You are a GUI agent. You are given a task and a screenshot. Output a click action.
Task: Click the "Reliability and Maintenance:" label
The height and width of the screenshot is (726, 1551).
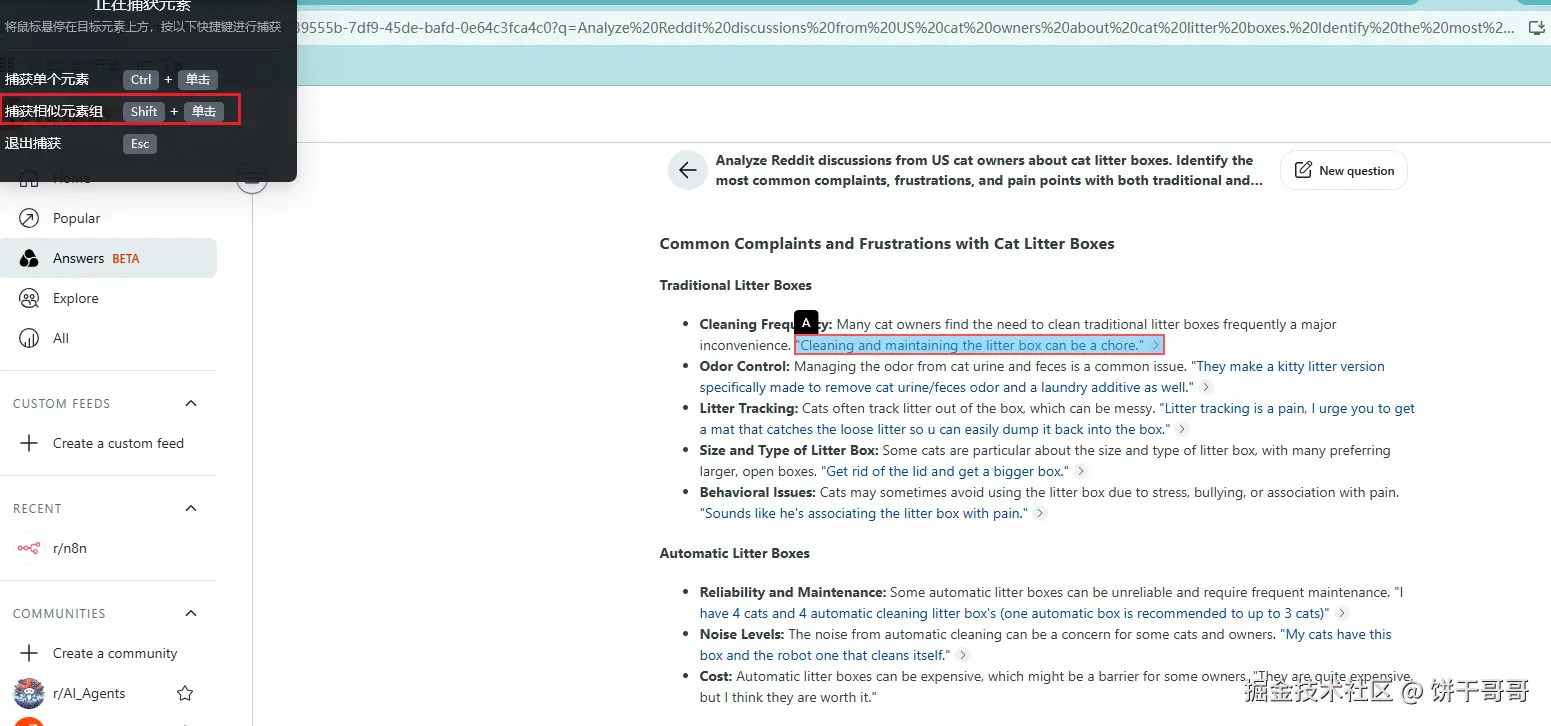coord(793,592)
